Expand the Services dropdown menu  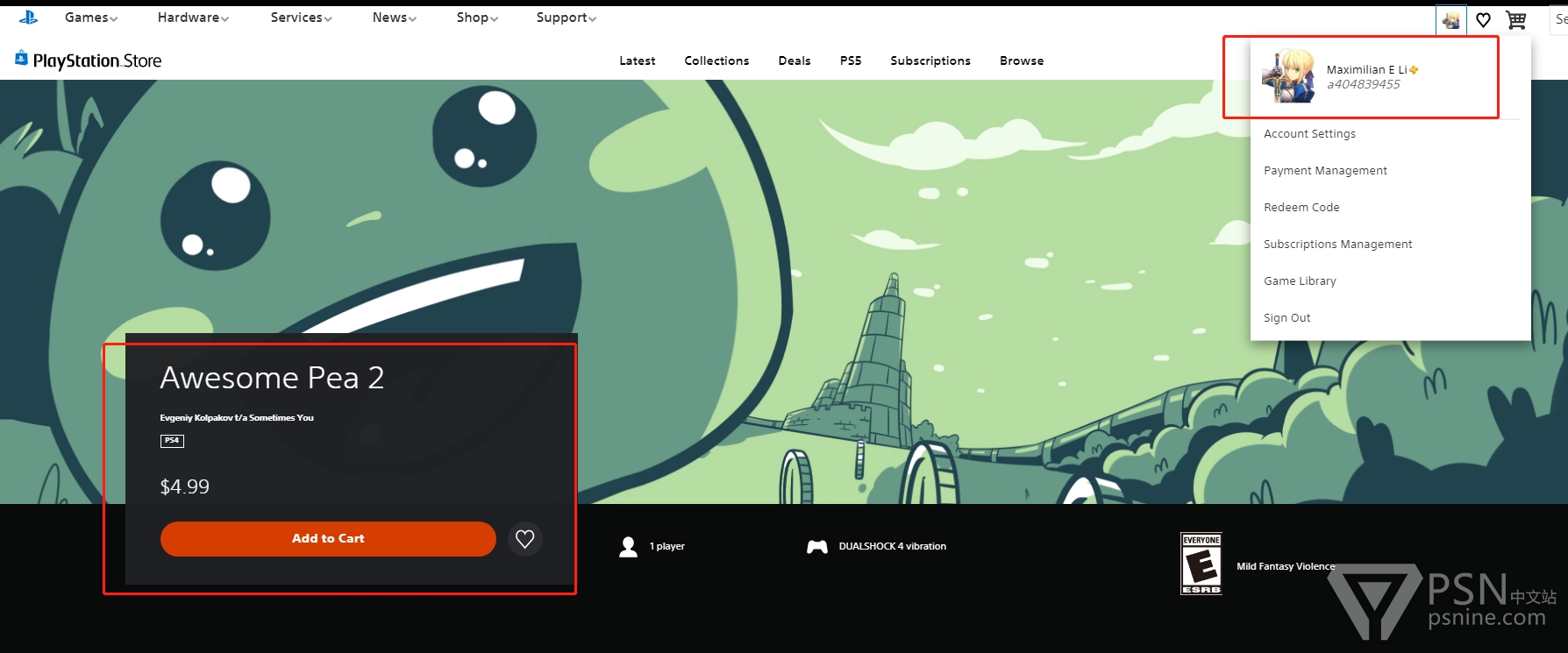point(301,18)
